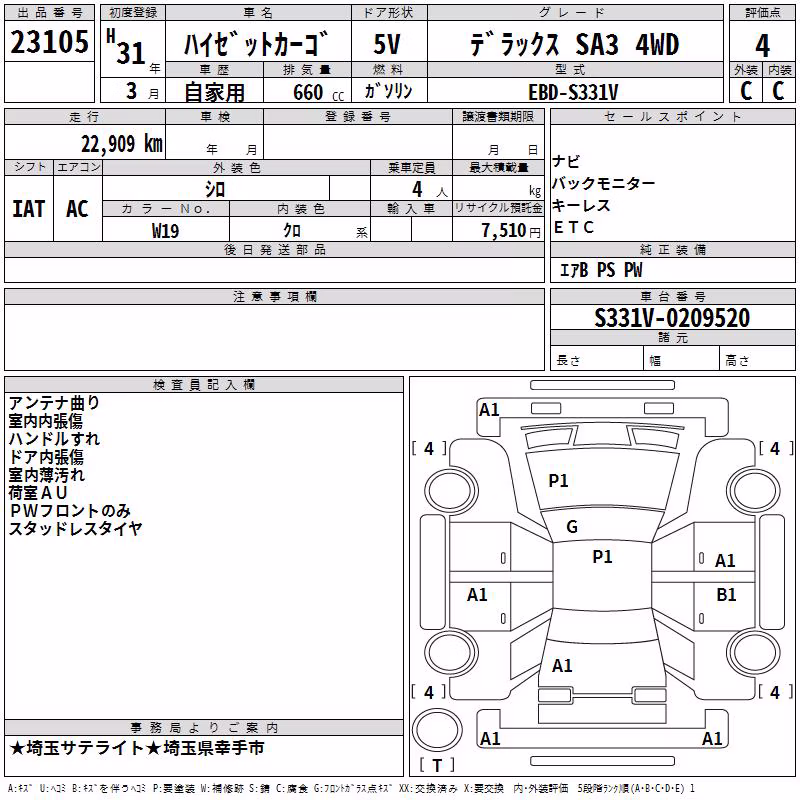
Task: Click grade デラックス SA3 4WD
Action: [x=574, y=44]
